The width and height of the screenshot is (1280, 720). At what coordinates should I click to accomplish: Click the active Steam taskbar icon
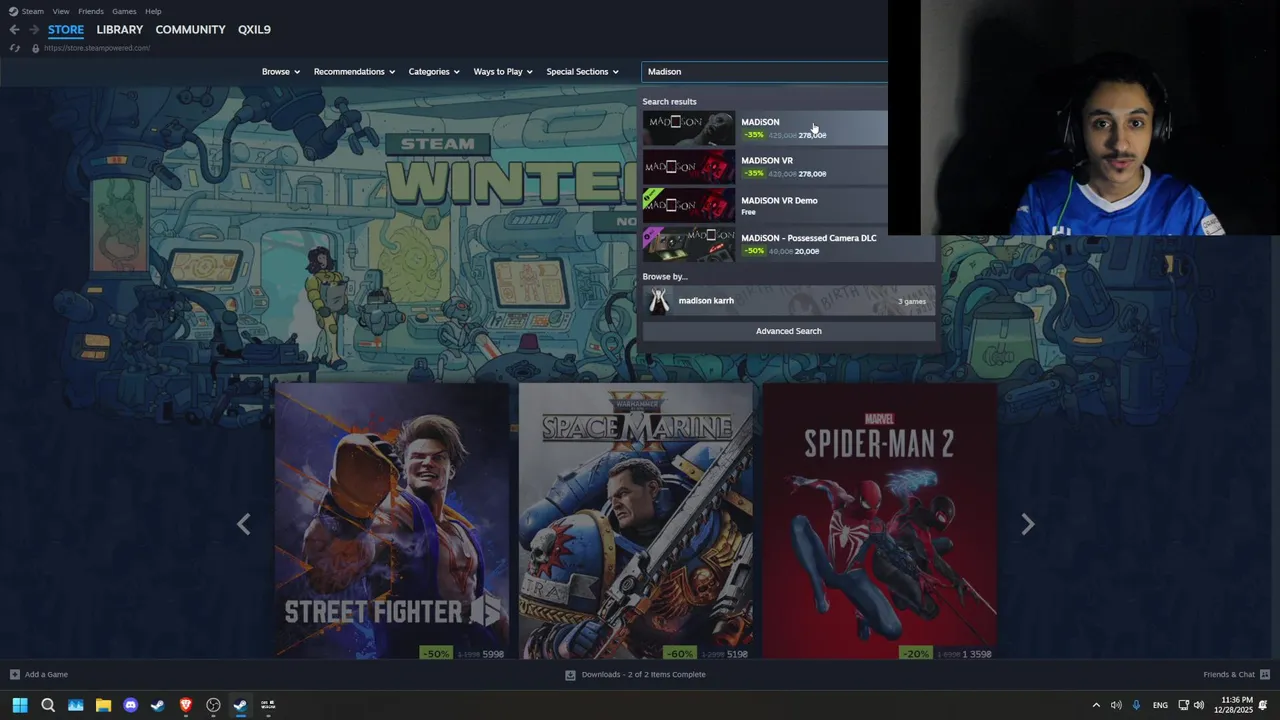pyautogui.click(x=240, y=705)
